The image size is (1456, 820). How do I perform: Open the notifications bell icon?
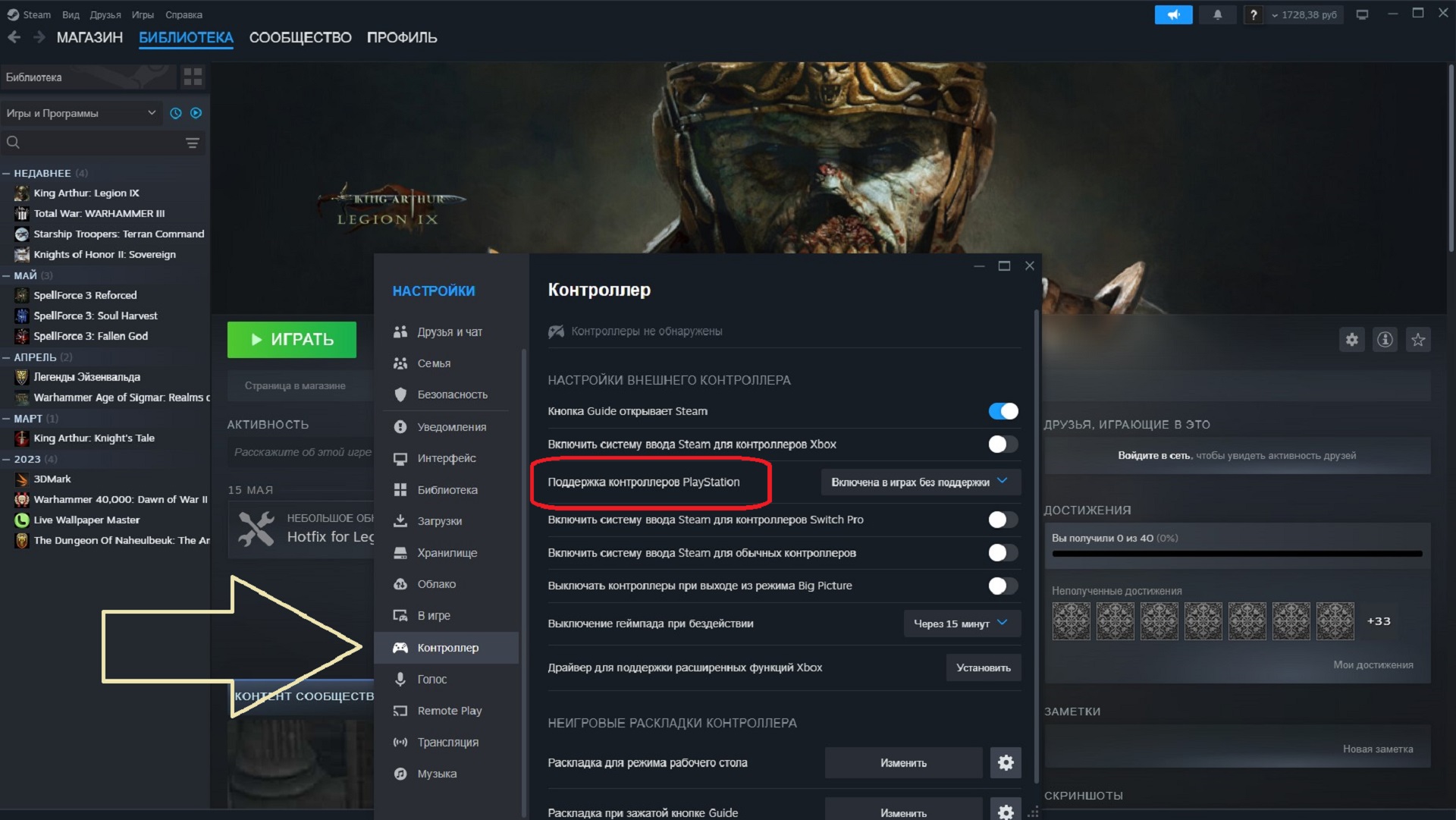click(1217, 14)
